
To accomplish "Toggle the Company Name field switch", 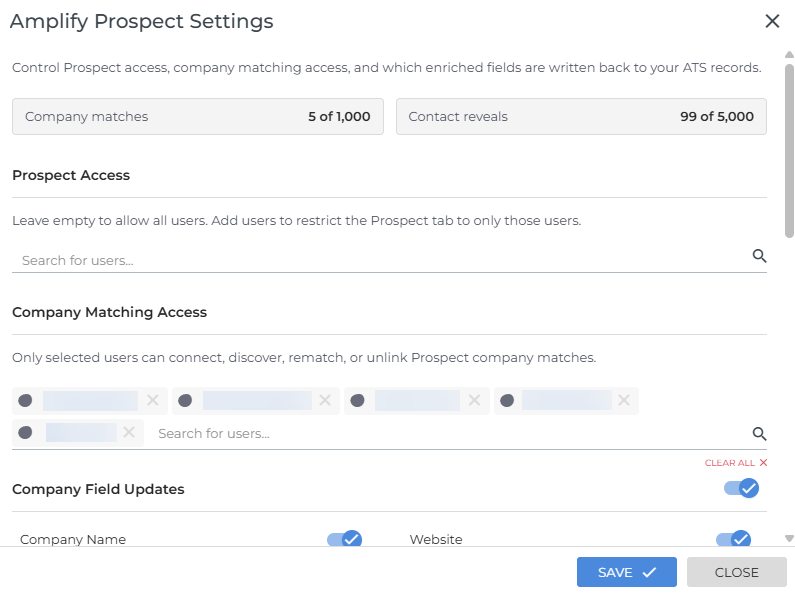I will click(x=345, y=539).
